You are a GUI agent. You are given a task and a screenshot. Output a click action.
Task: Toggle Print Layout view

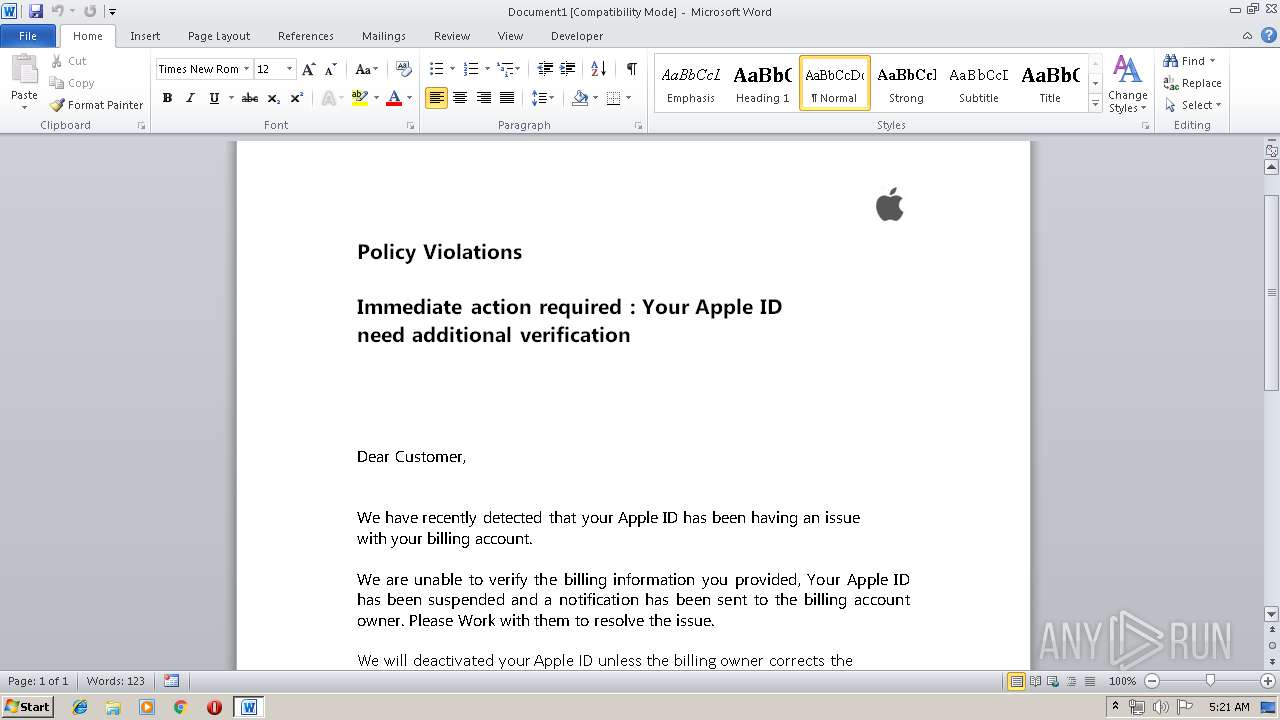[x=1016, y=681]
